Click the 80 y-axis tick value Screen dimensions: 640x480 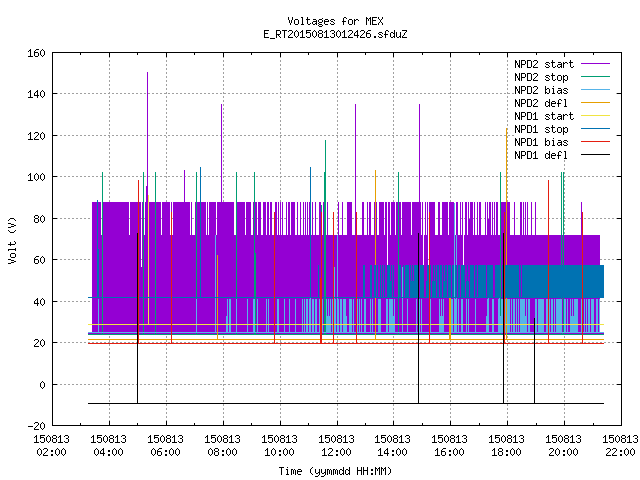tap(39, 219)
